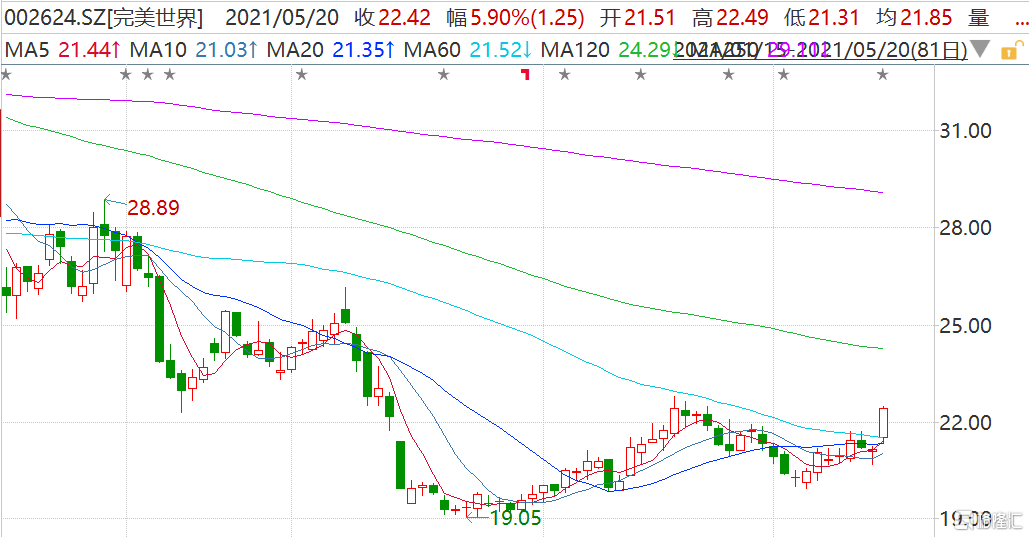This screenshot has width=1029, height=537.
Task: Click the leftmost star event marker
Action: [6, 75]
